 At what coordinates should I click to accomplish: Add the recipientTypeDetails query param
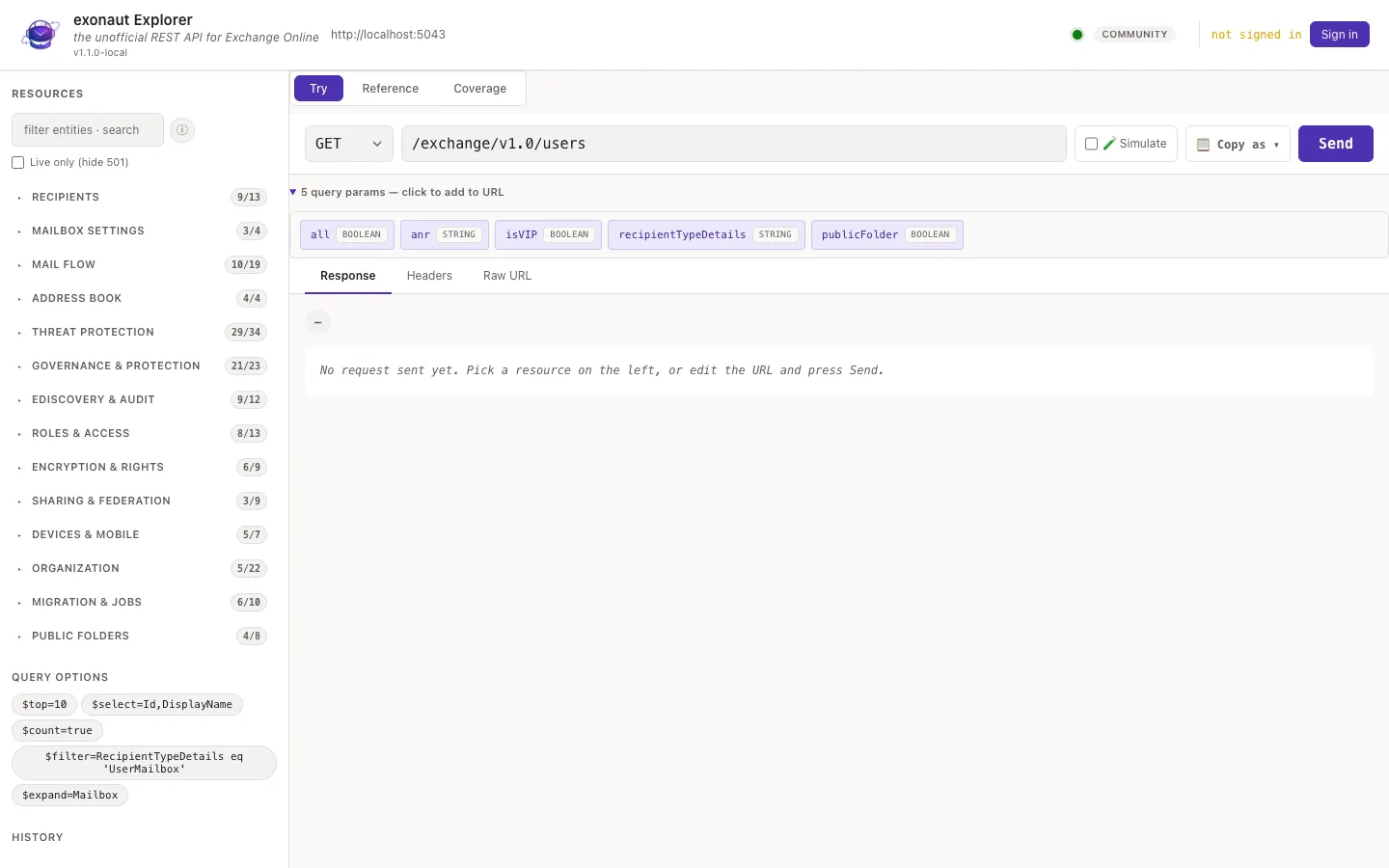click(x=706, y=234)
